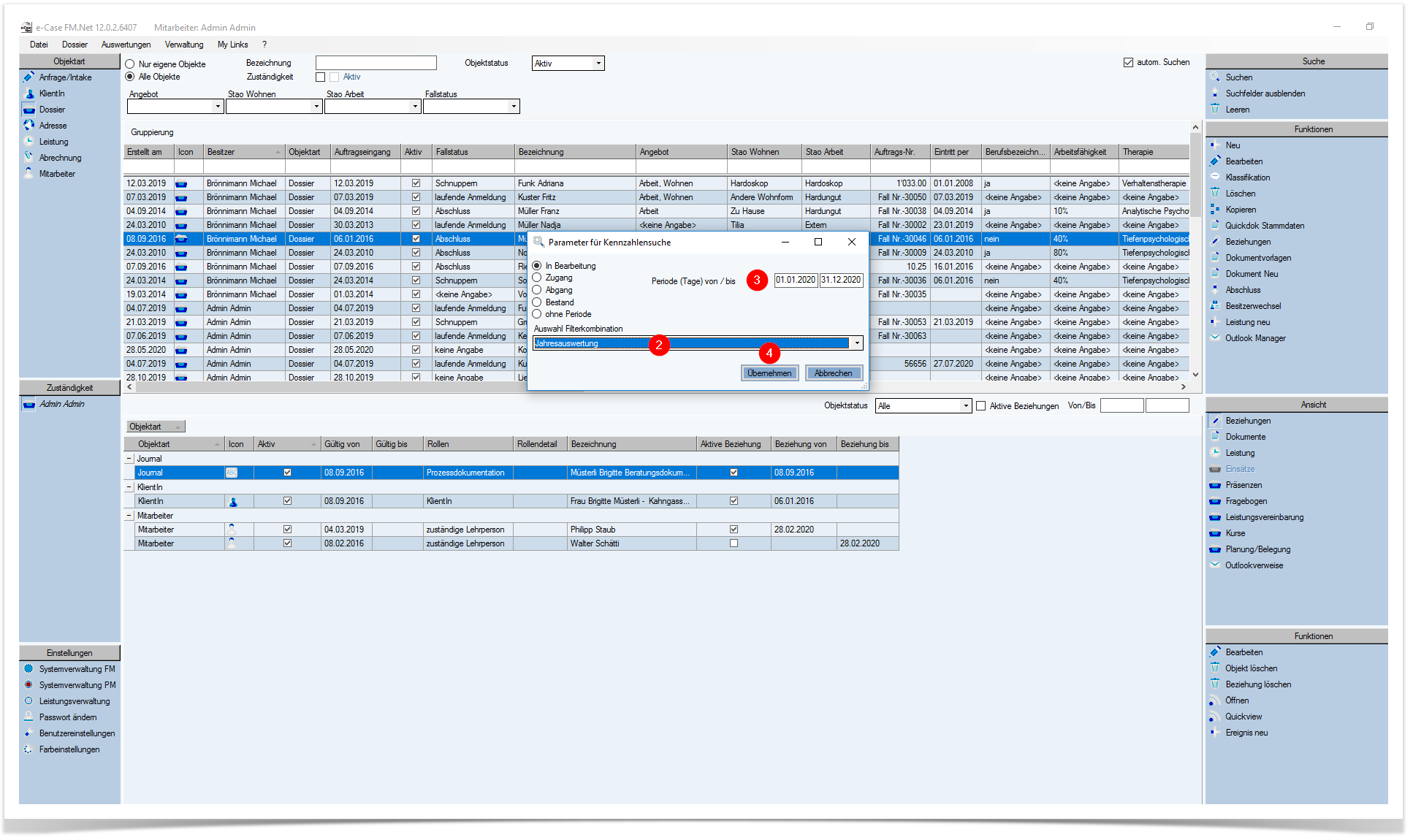Toggle Aktive Beziehung checkbox for Walter Schätti
Screen dimensions: 1413x840
point(734,543)
